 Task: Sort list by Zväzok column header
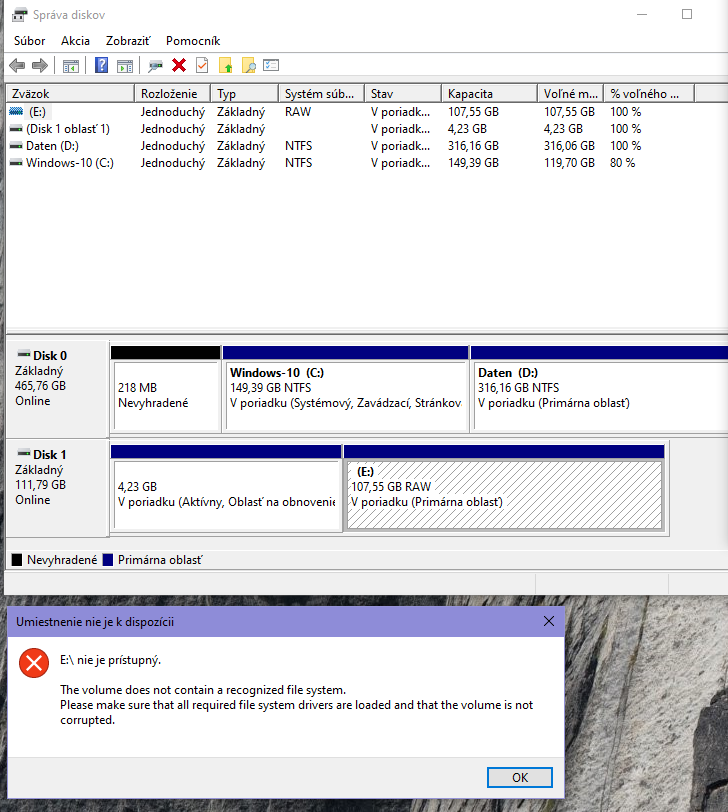pos(70,94)
